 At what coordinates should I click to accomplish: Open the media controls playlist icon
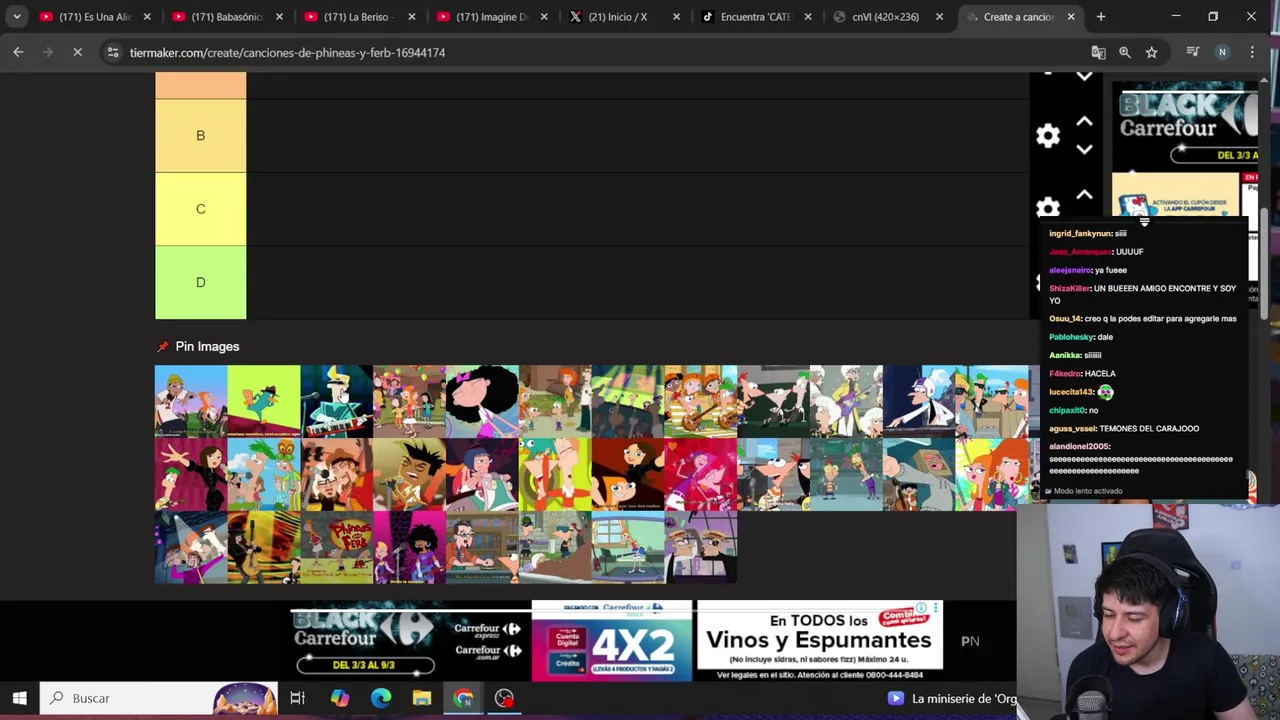tap(1192, 52)
